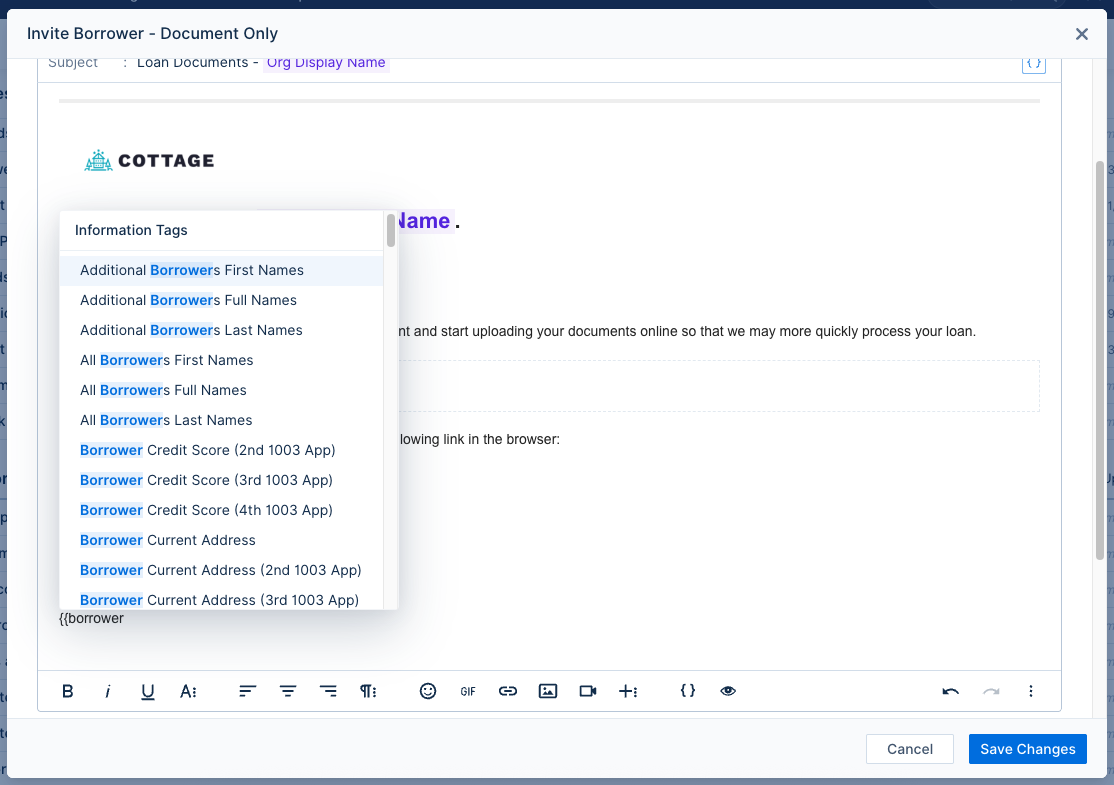
Task: Insert an image into the email
Action: [x=548, y=691]
